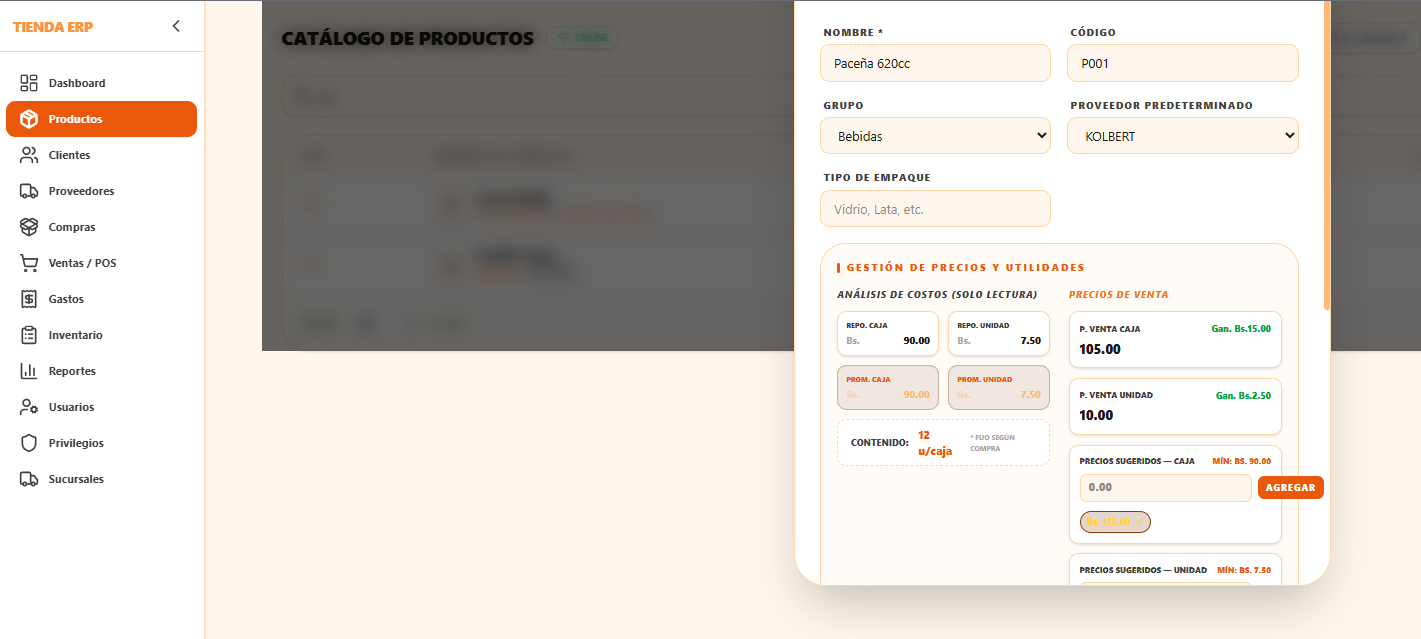The height and width of the screenshot is (639, 1421).
Task: Open the Ventas / POS module
Action: pos(101,263)
